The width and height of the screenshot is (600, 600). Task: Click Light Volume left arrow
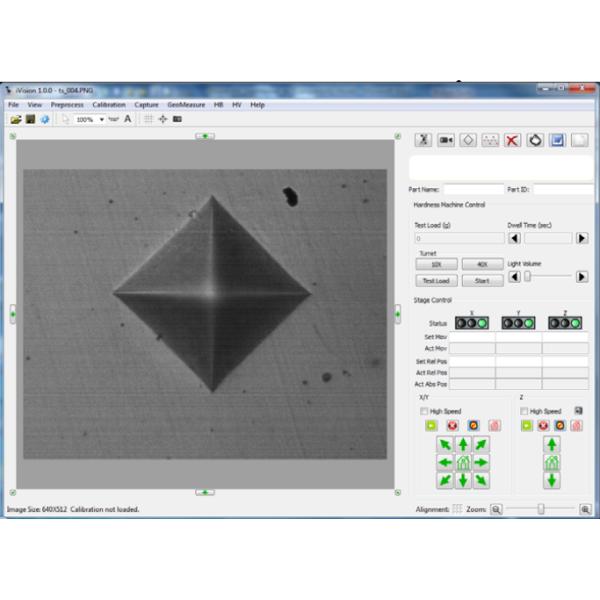click(x=515, y=276)
